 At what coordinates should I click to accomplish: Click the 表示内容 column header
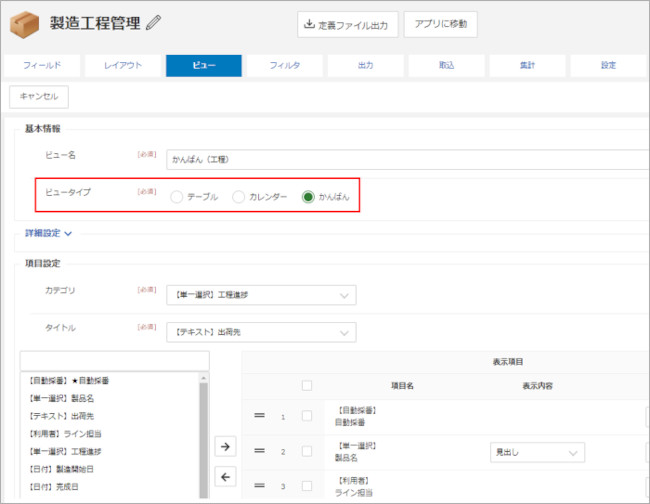537,386
